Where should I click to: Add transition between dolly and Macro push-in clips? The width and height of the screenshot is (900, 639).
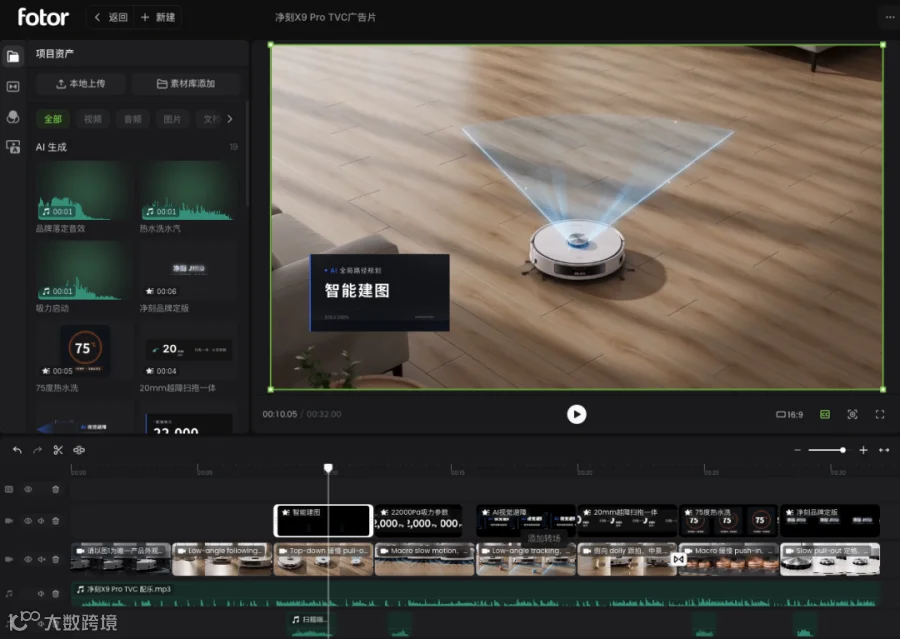coord(678,559)
